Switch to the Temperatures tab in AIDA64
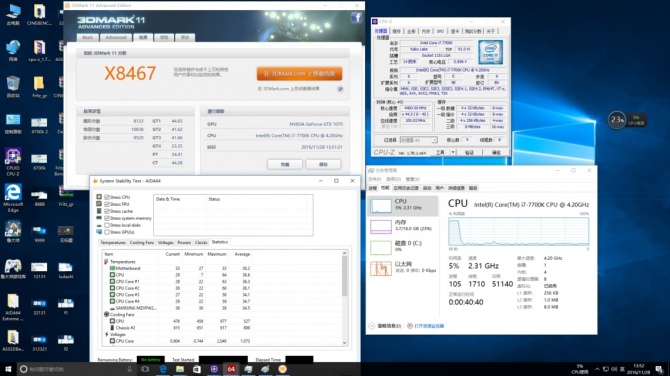 coord(113,243)
